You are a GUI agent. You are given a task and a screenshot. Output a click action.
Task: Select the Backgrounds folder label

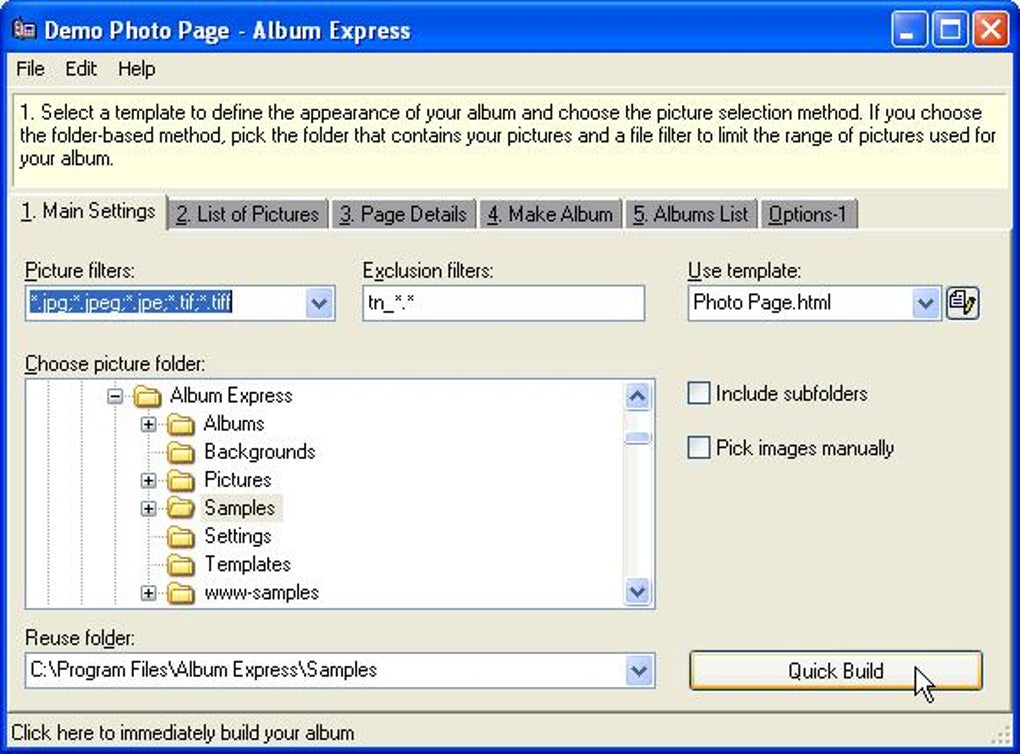[260, 452]
